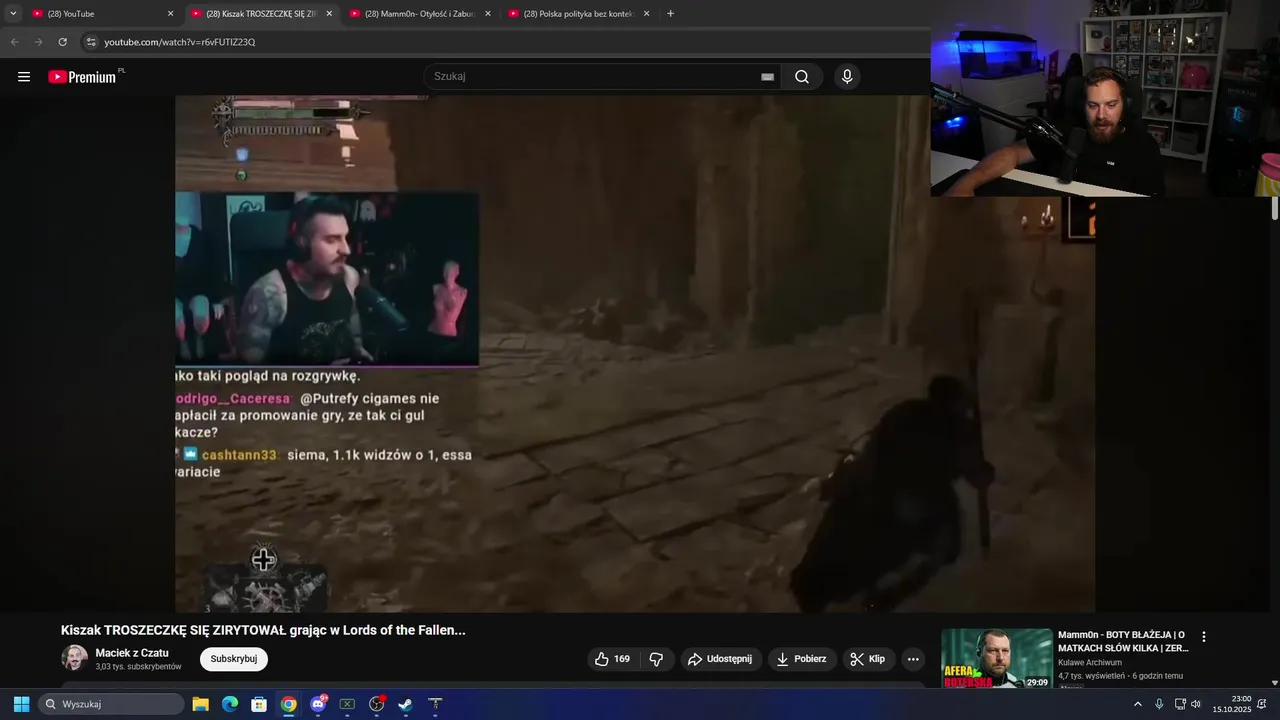This screenshot has width=1280, height=720.
Task: Open volume control tray icon
Action: pos(1196,704)
